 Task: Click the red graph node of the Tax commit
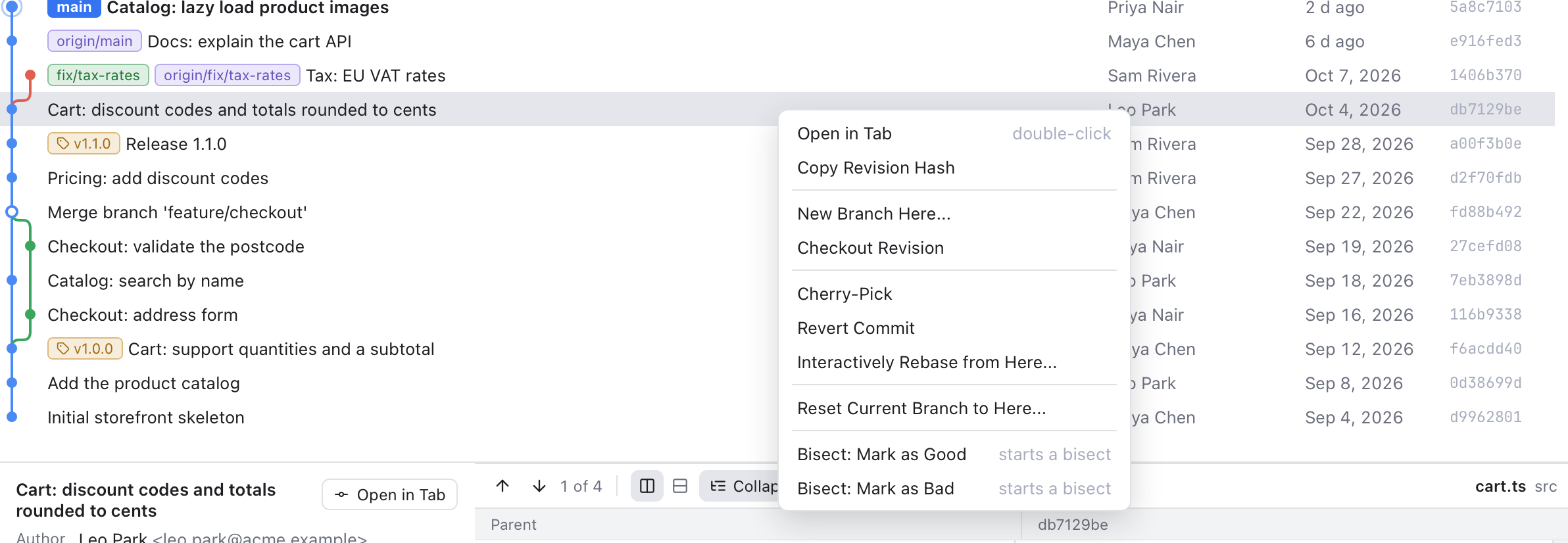30,75
